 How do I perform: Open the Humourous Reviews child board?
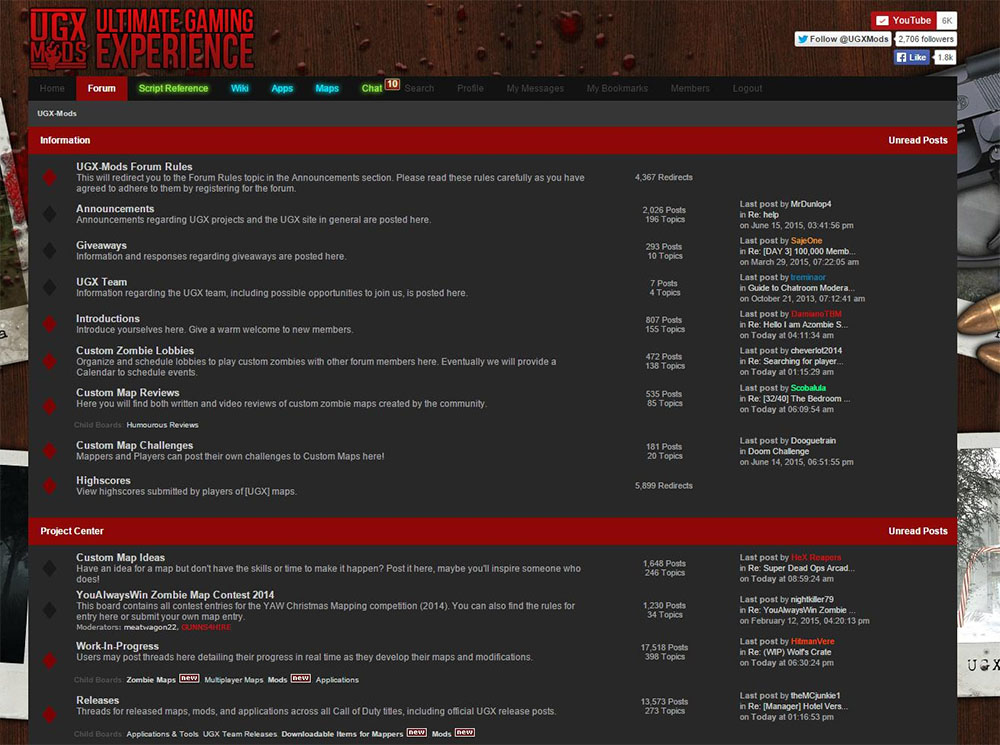tap(163, 425)
